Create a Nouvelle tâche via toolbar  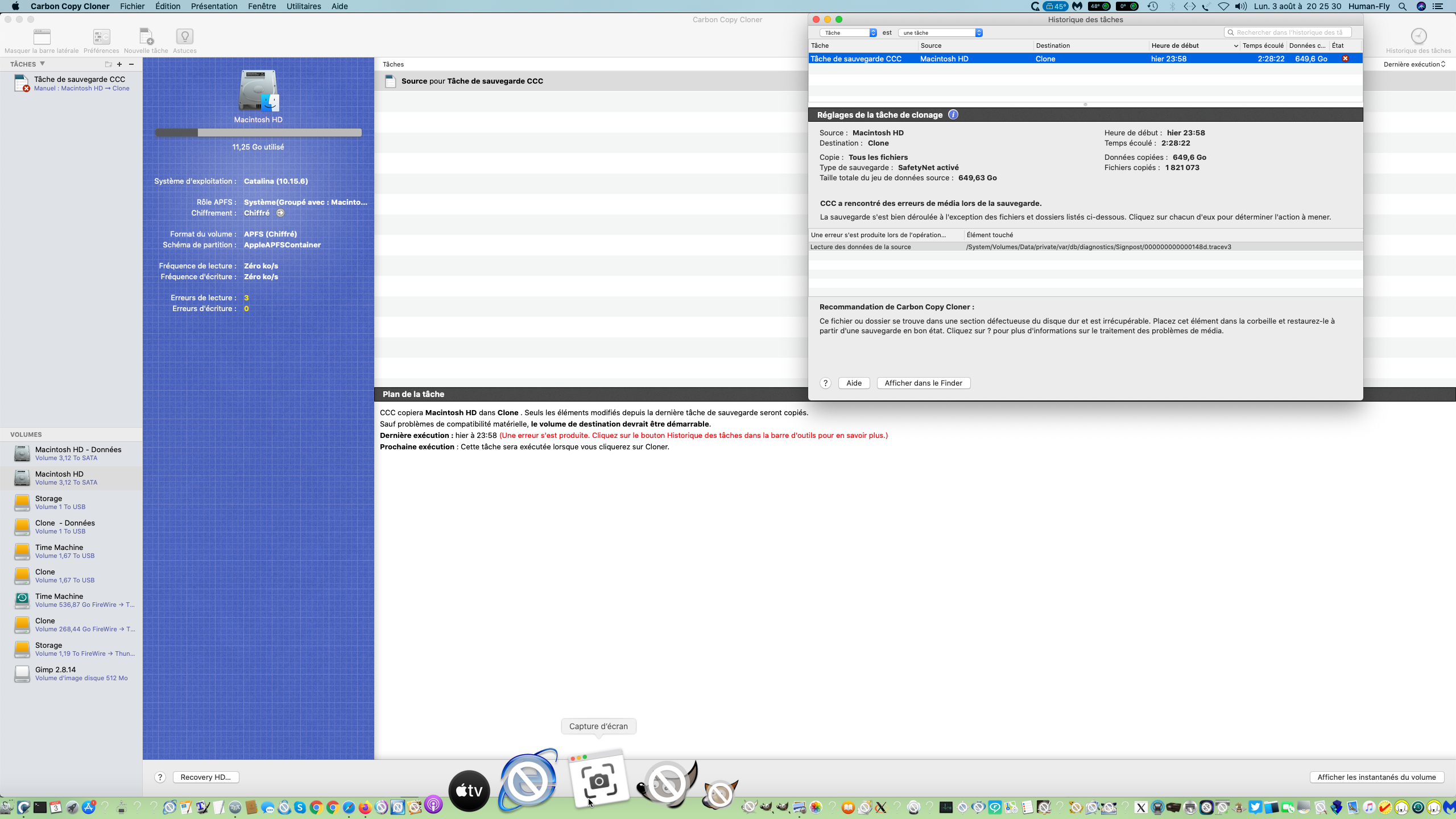[146, 37]
